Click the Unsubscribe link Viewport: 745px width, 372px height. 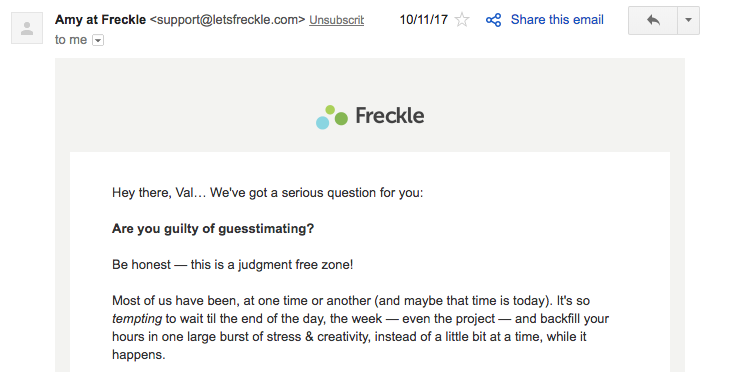(336, 20)
